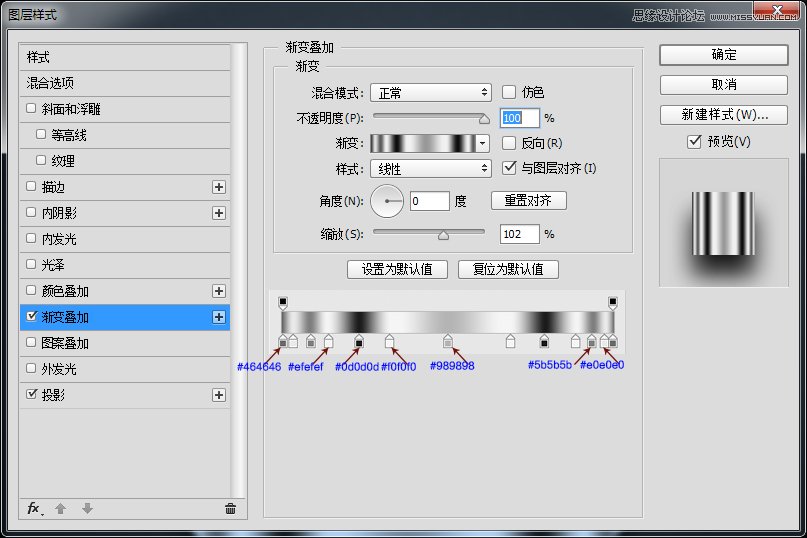Uncheck 与图层对齐(I) checkbox
Viewport: 807px width, 538px height.
[x=509, y=168]
